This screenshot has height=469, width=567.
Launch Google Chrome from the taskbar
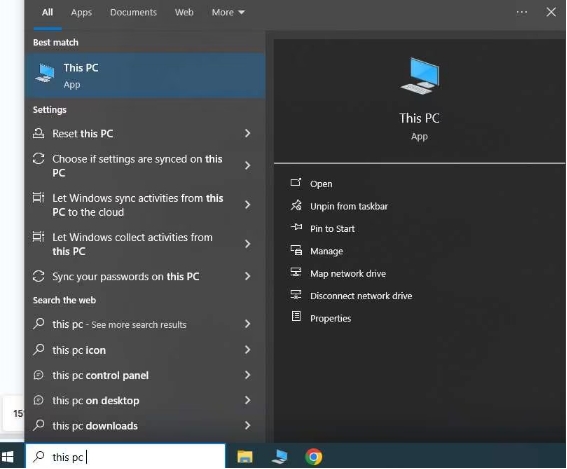point(314,457)
